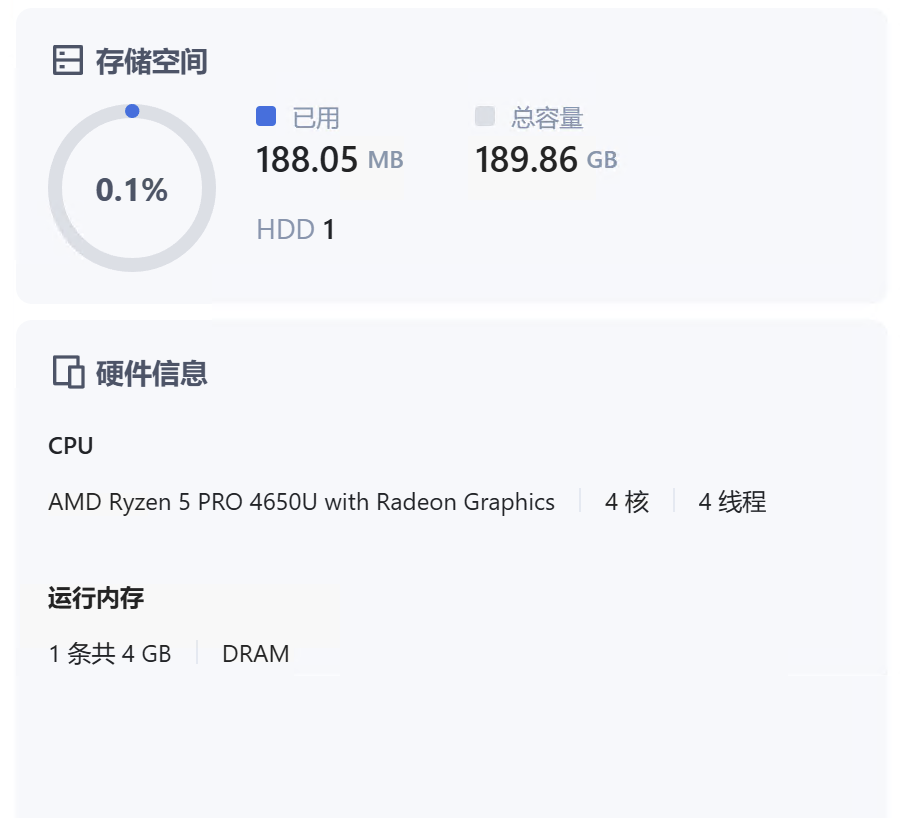Select the CPU section heading
900x818 pixels.
(x=70, y=445)
